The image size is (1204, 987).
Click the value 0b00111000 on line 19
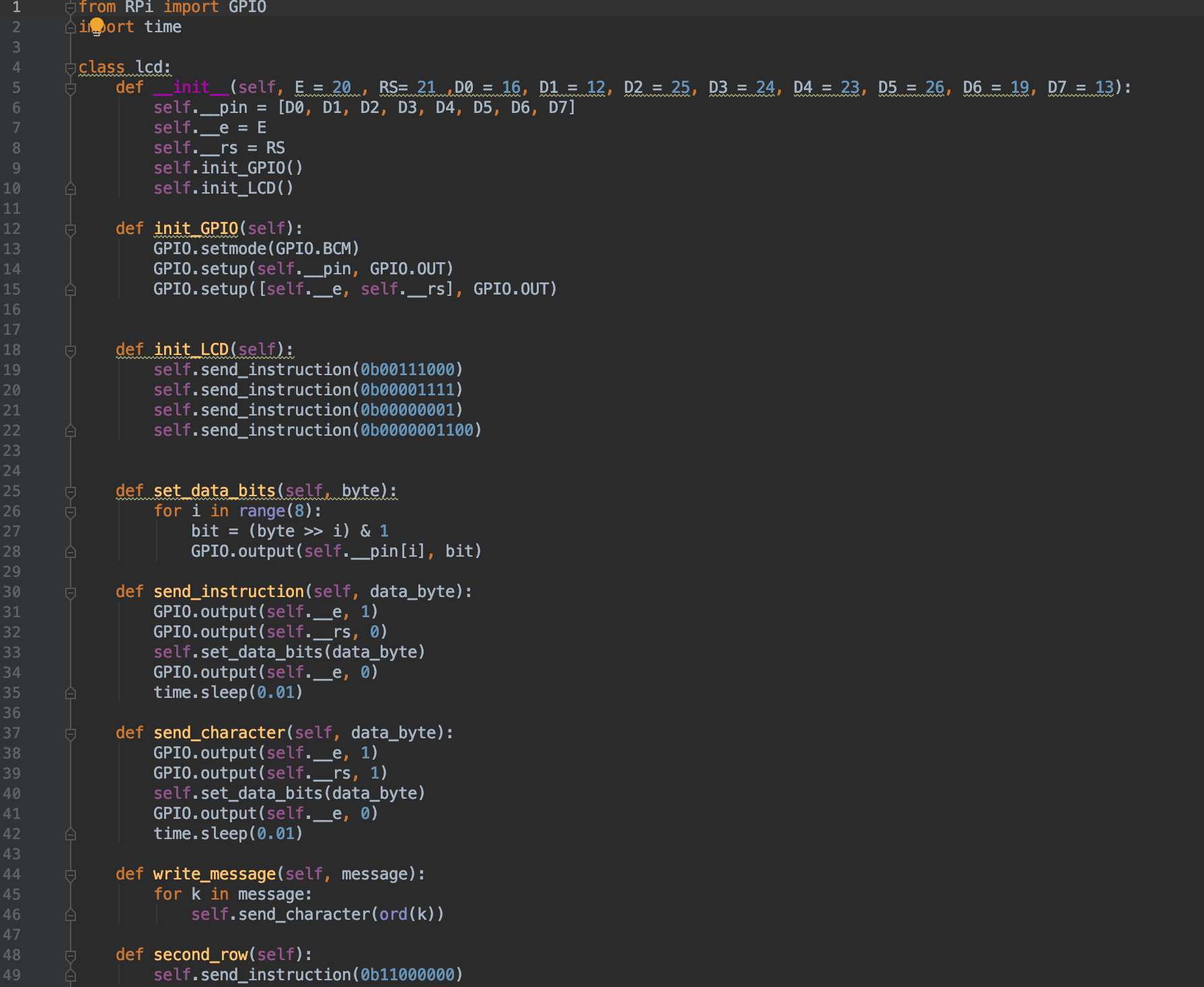408,370
